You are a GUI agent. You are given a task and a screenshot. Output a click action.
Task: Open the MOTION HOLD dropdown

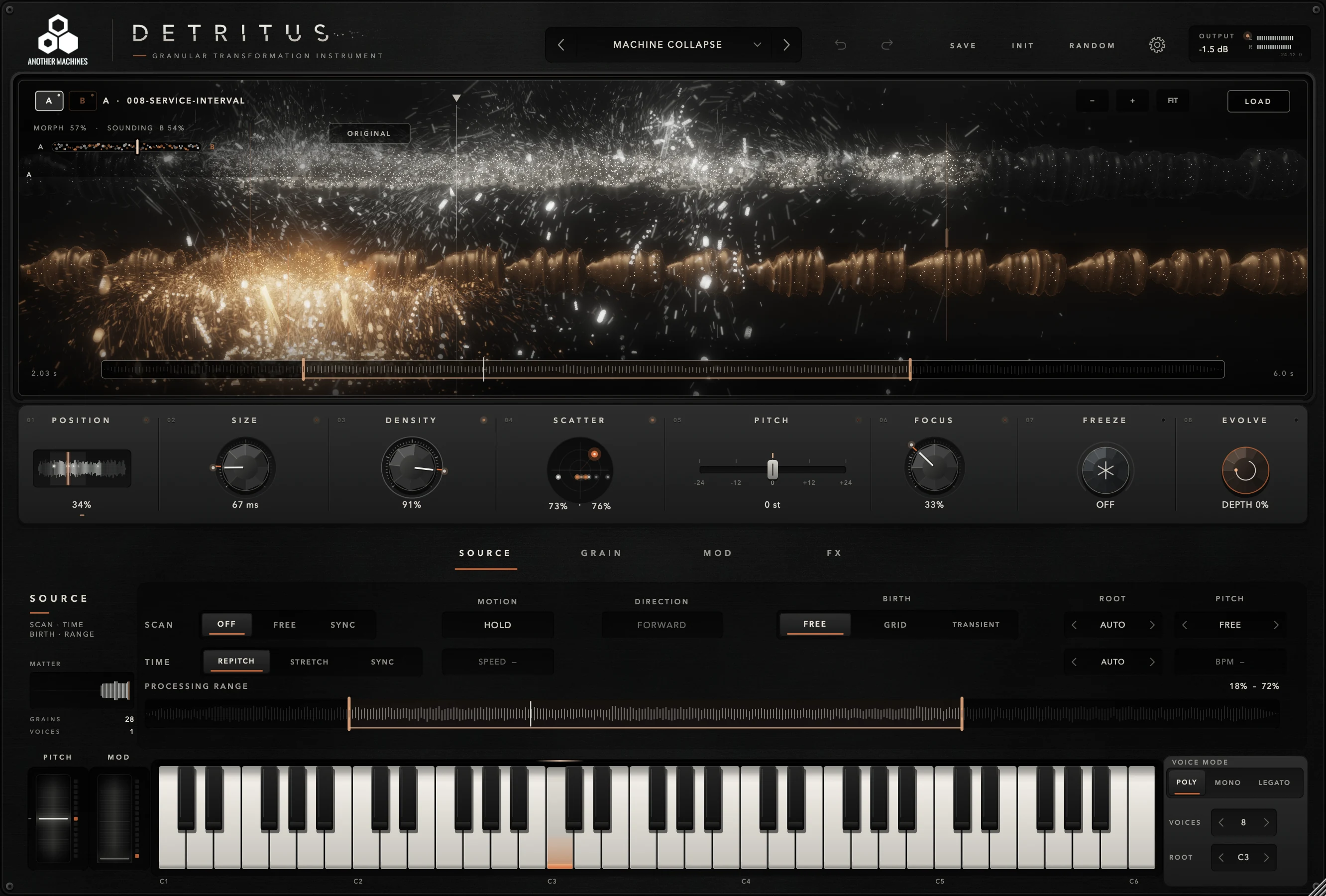[498, 625]
